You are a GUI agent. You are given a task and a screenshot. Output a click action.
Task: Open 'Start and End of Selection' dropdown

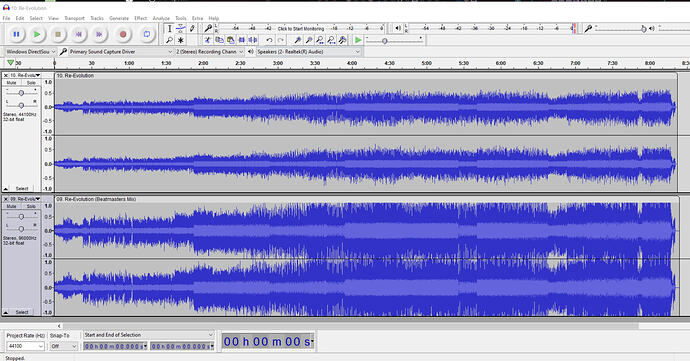[149, 335]
